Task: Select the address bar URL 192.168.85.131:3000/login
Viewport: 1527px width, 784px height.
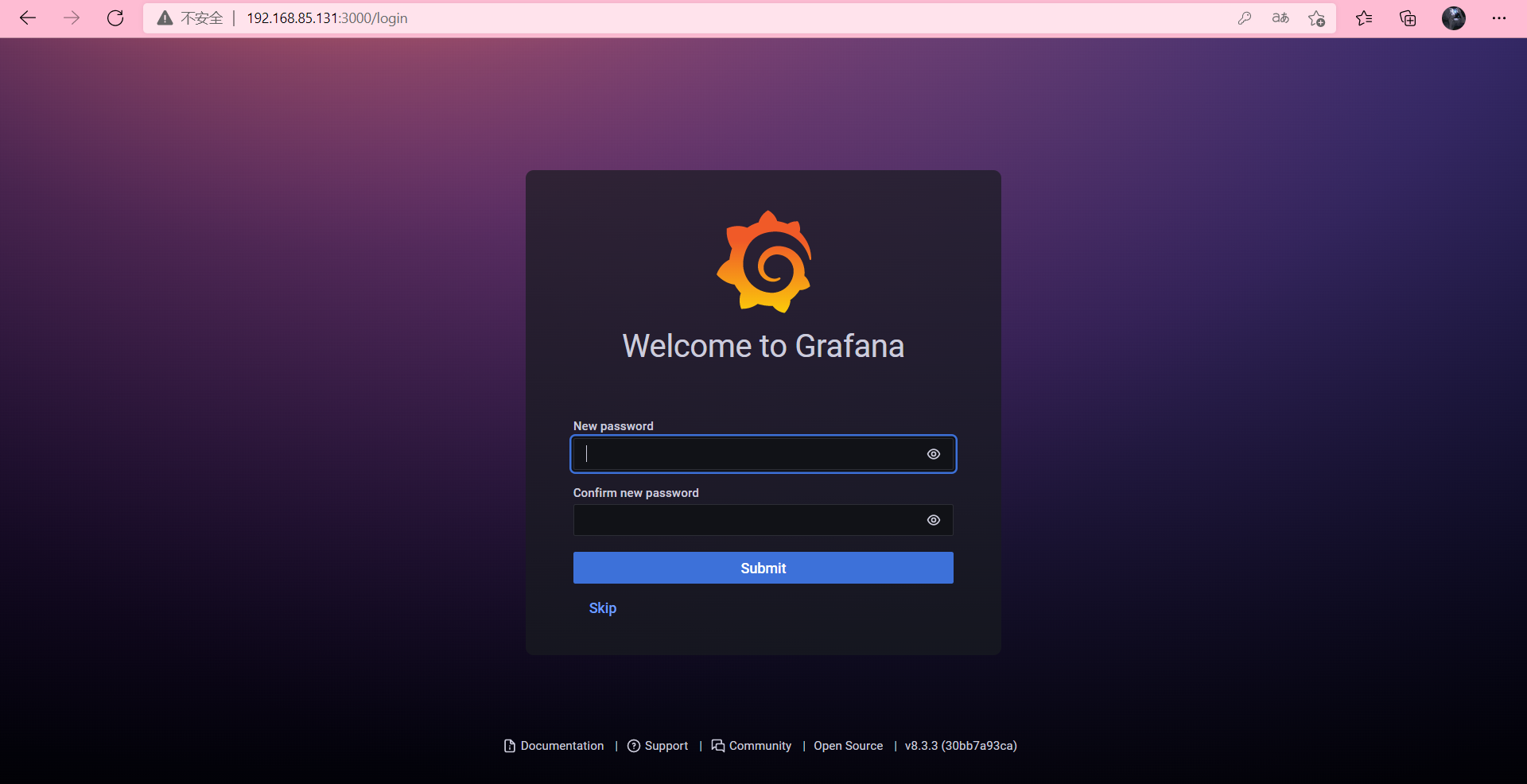Action: coord(327,18)
